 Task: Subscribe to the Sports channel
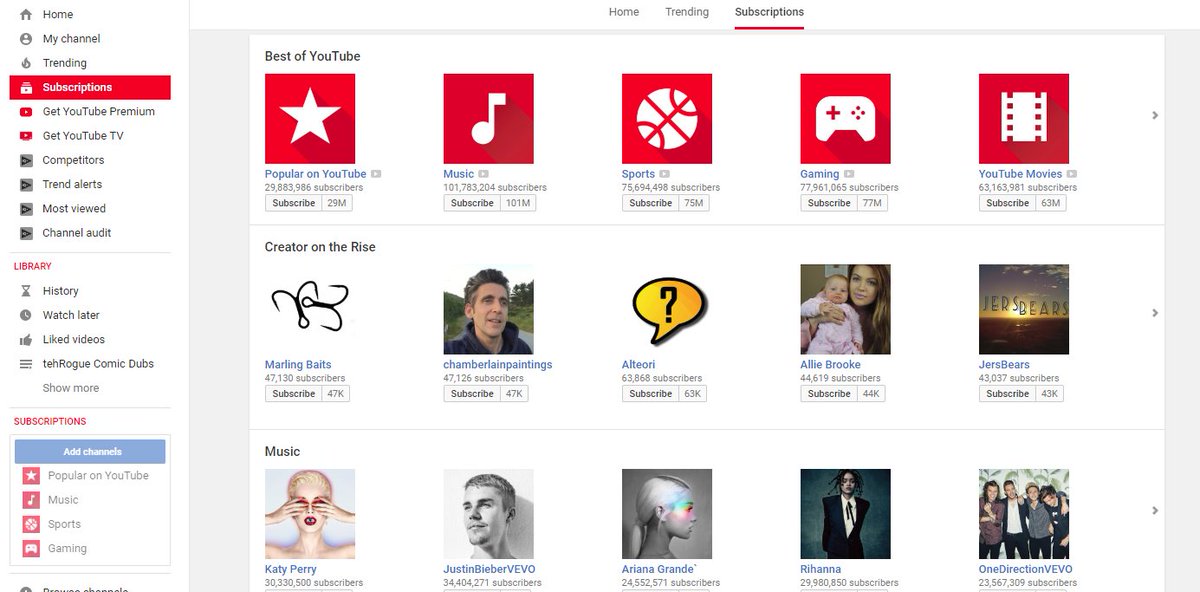[651, 203]
